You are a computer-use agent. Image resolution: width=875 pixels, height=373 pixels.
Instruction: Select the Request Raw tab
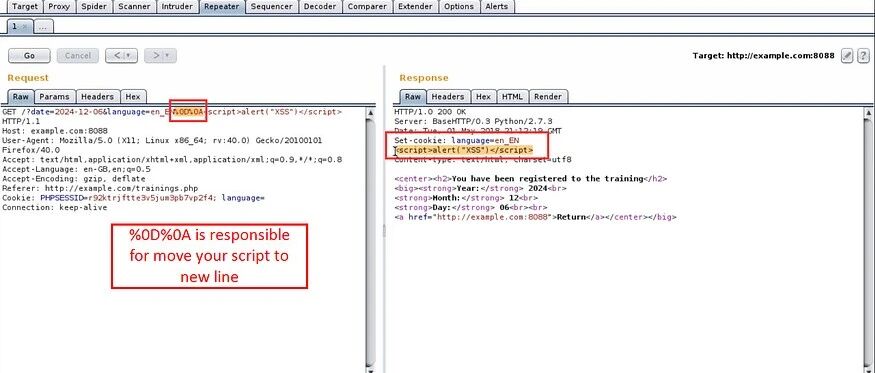(x=21, y=97)
